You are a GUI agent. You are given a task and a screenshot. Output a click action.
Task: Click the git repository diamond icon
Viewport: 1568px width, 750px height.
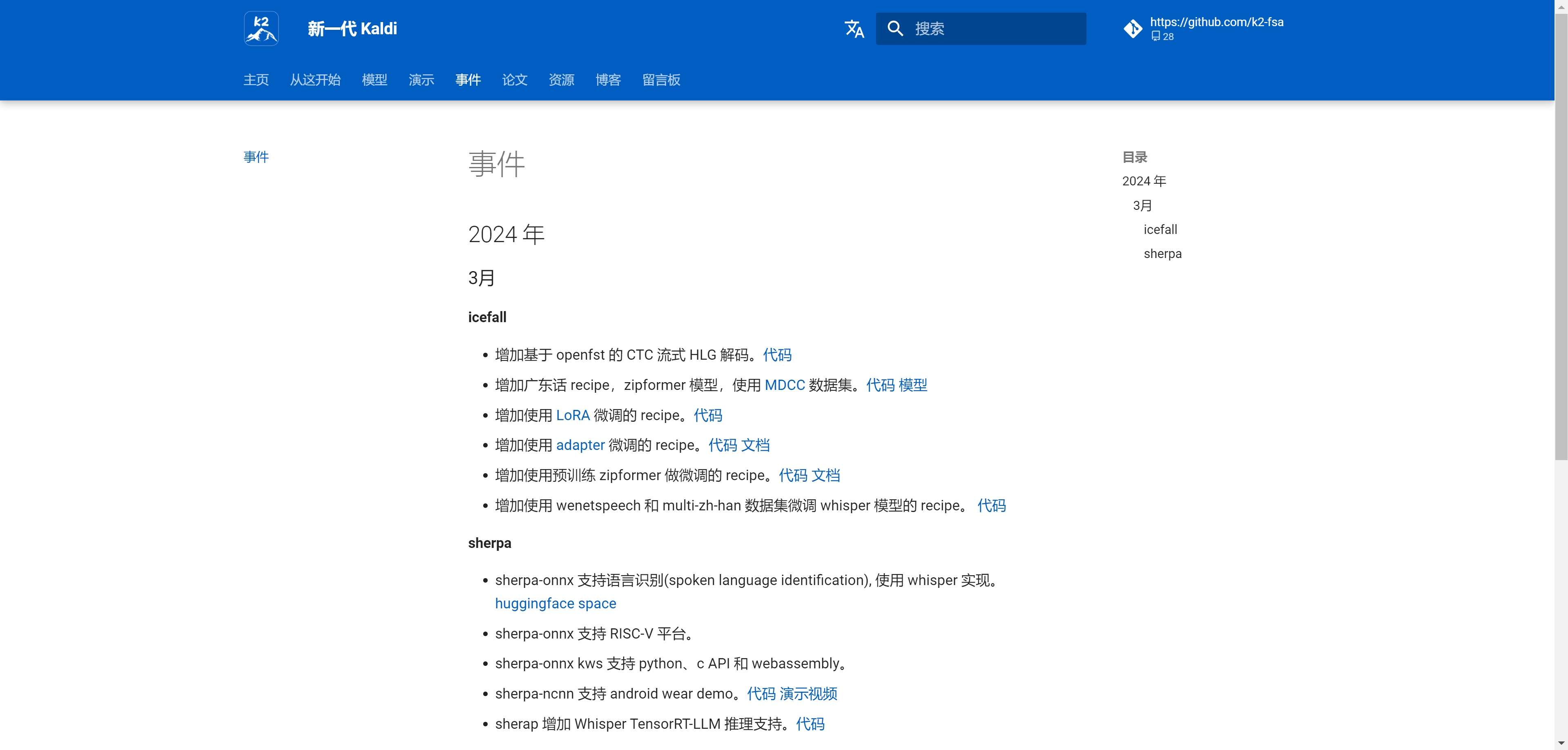click(1133, 29)
